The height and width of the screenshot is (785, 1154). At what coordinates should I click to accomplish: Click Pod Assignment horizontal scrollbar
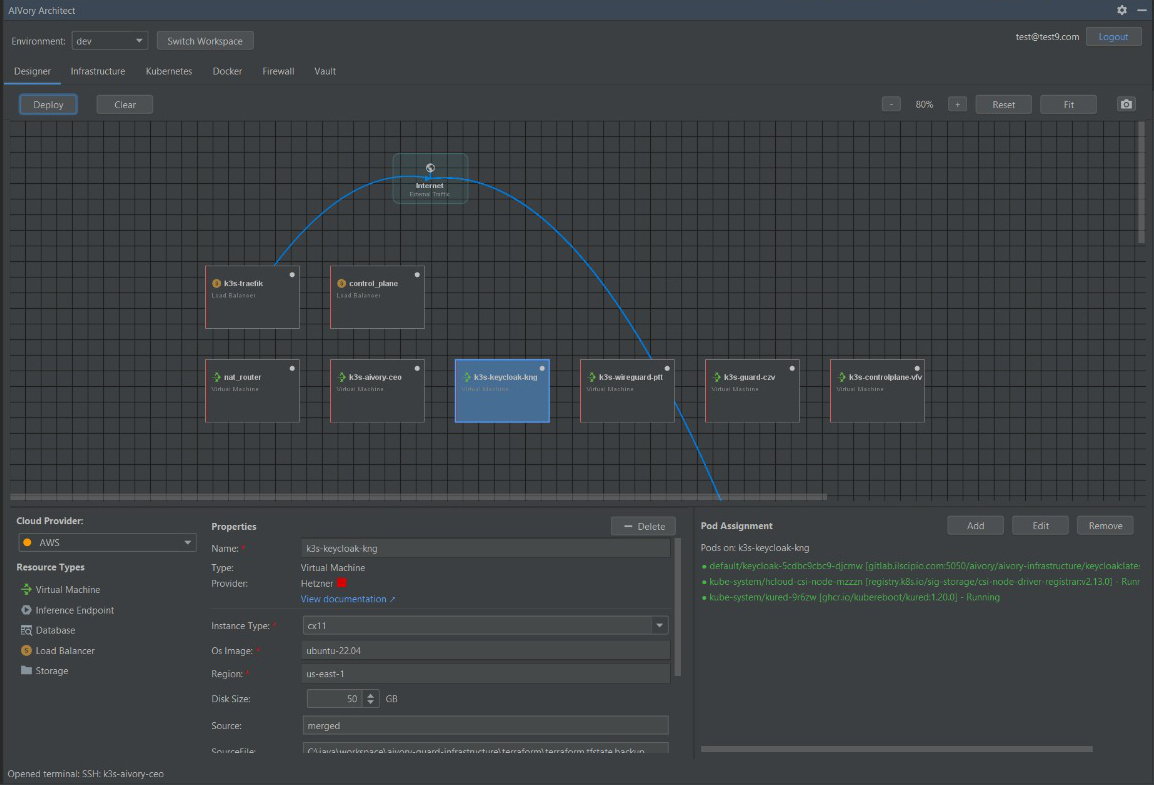pyautogui.click(x=896, y=749)
